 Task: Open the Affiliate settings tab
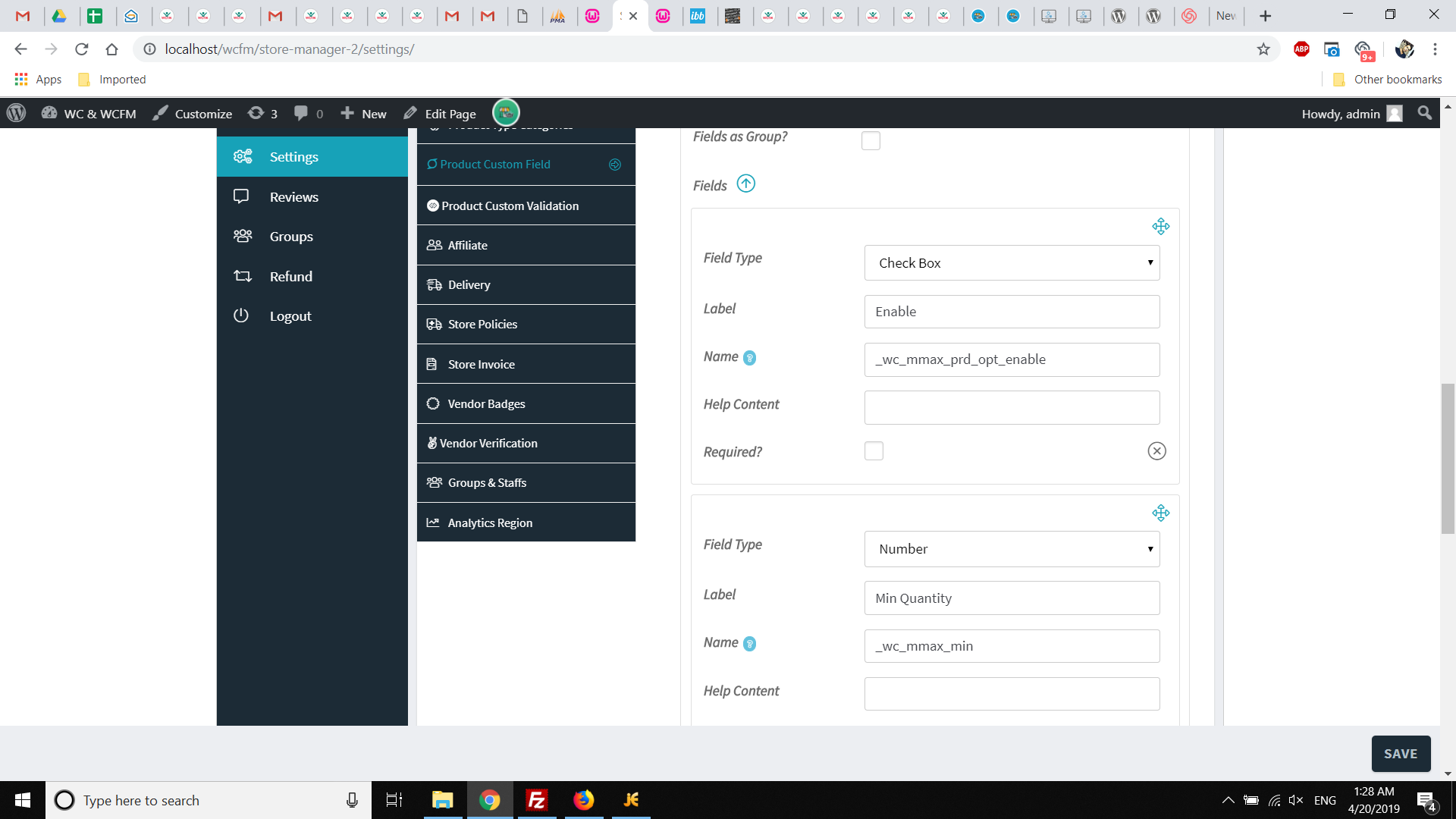point(526,246)
